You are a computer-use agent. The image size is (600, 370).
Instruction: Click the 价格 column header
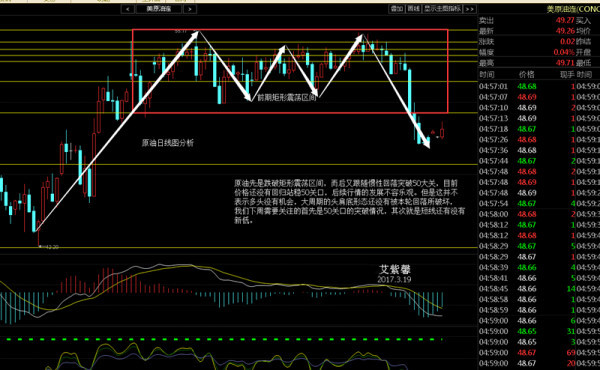[x=527, y=75]
